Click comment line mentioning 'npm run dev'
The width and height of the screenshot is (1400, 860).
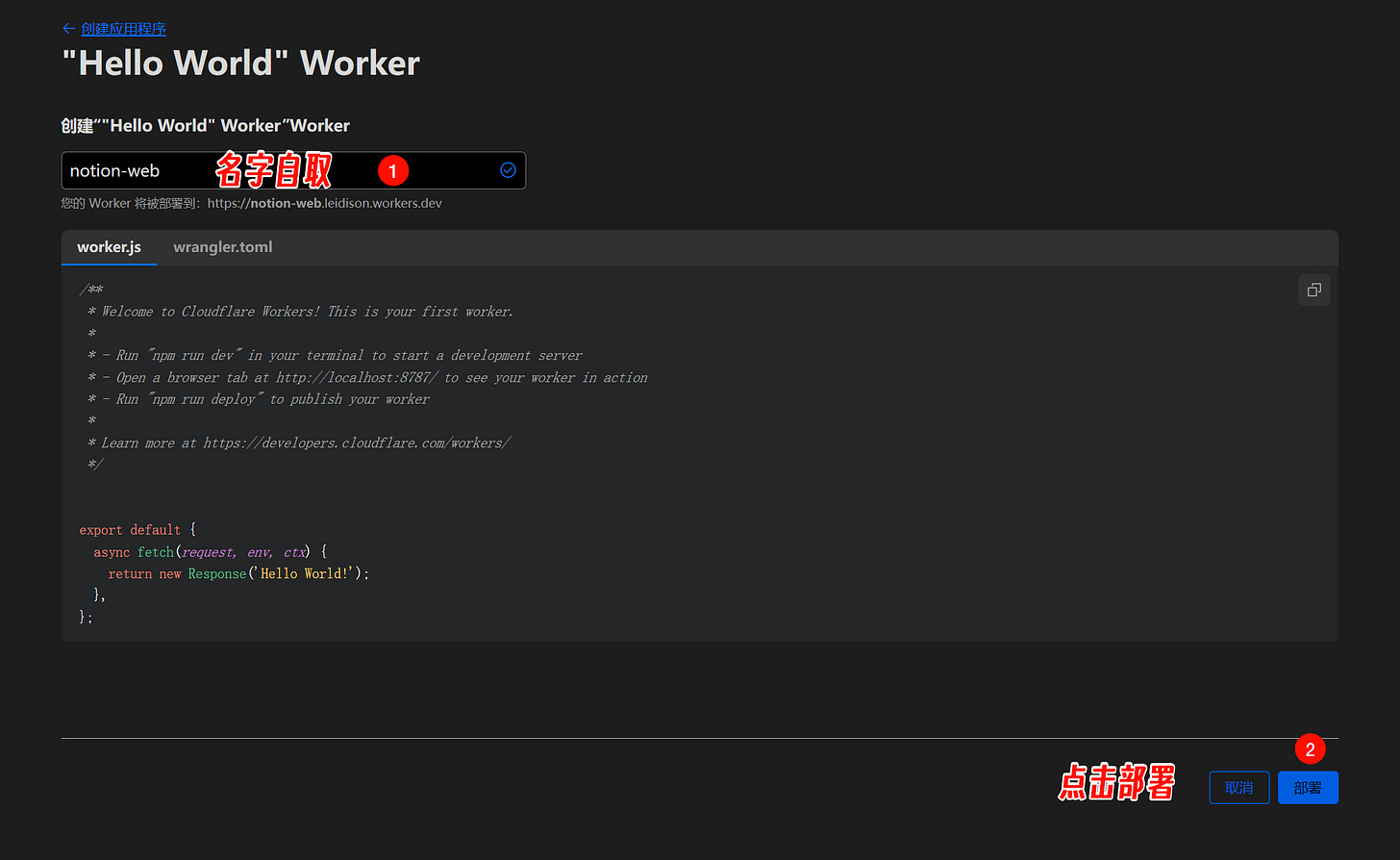tap(335, 356)
